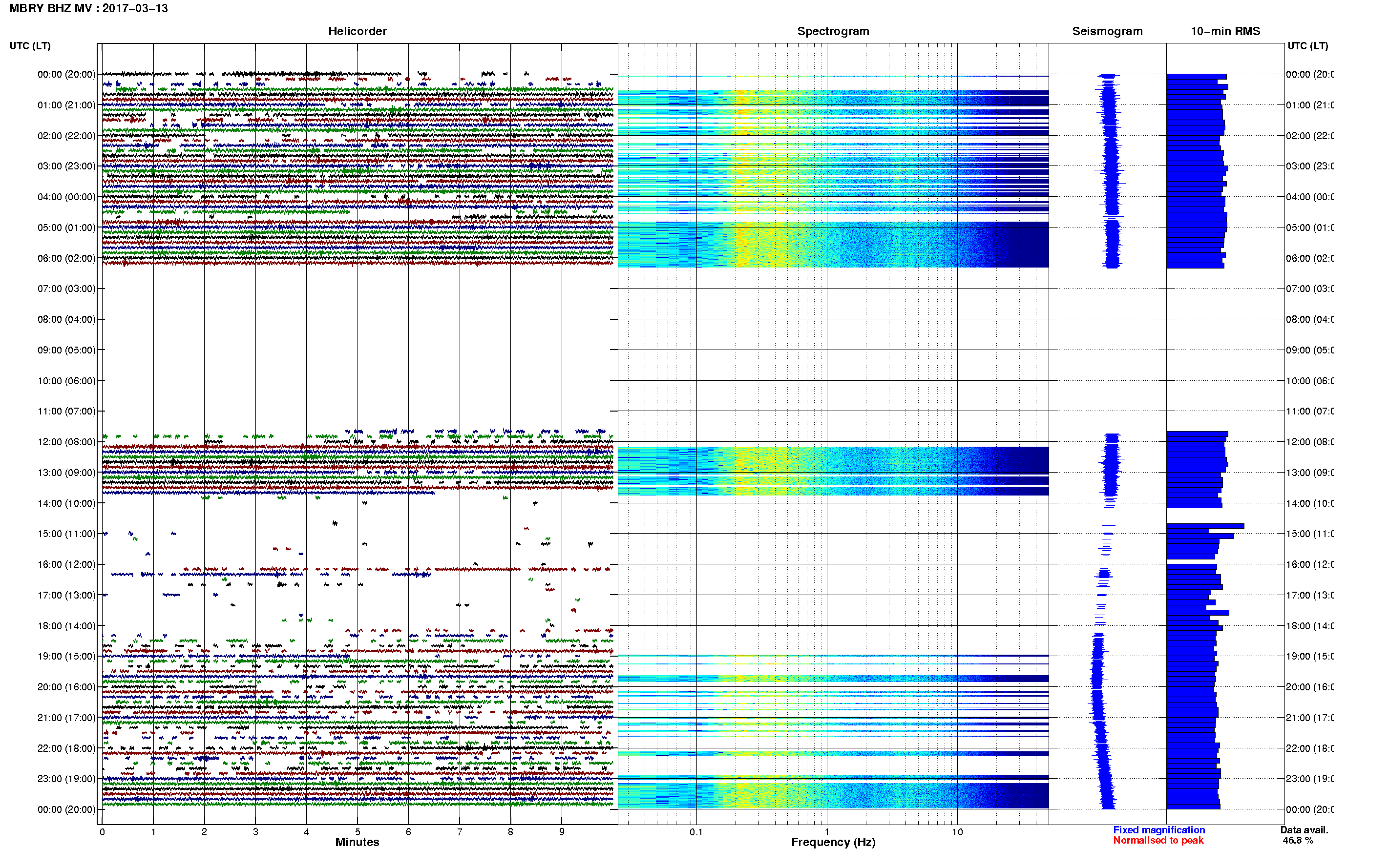The height and width of the screenshot is (868, 1389).
Task: Click the right 'UTC (LT)' axis label
Action: pos(1307,46)
